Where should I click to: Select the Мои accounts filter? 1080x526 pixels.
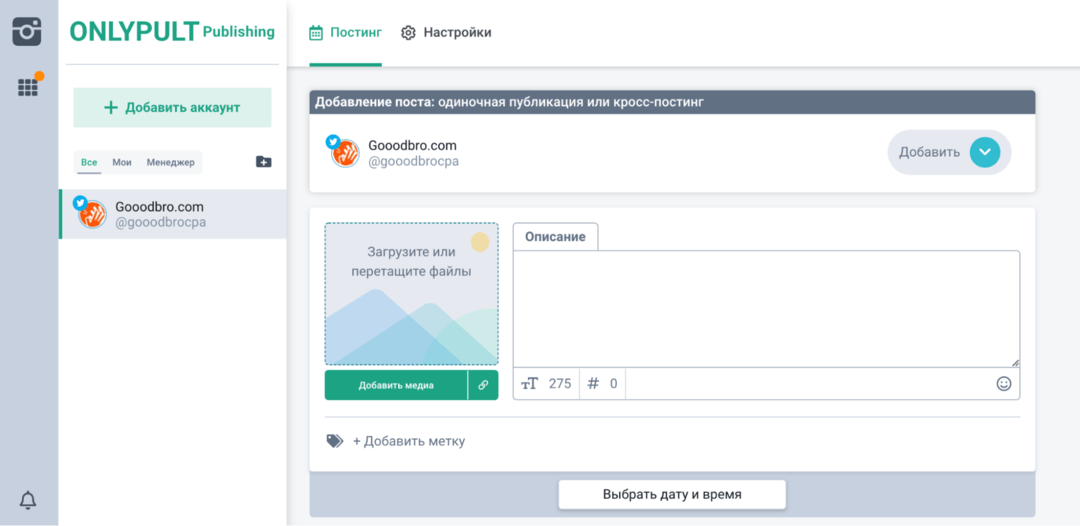(122, 162)
